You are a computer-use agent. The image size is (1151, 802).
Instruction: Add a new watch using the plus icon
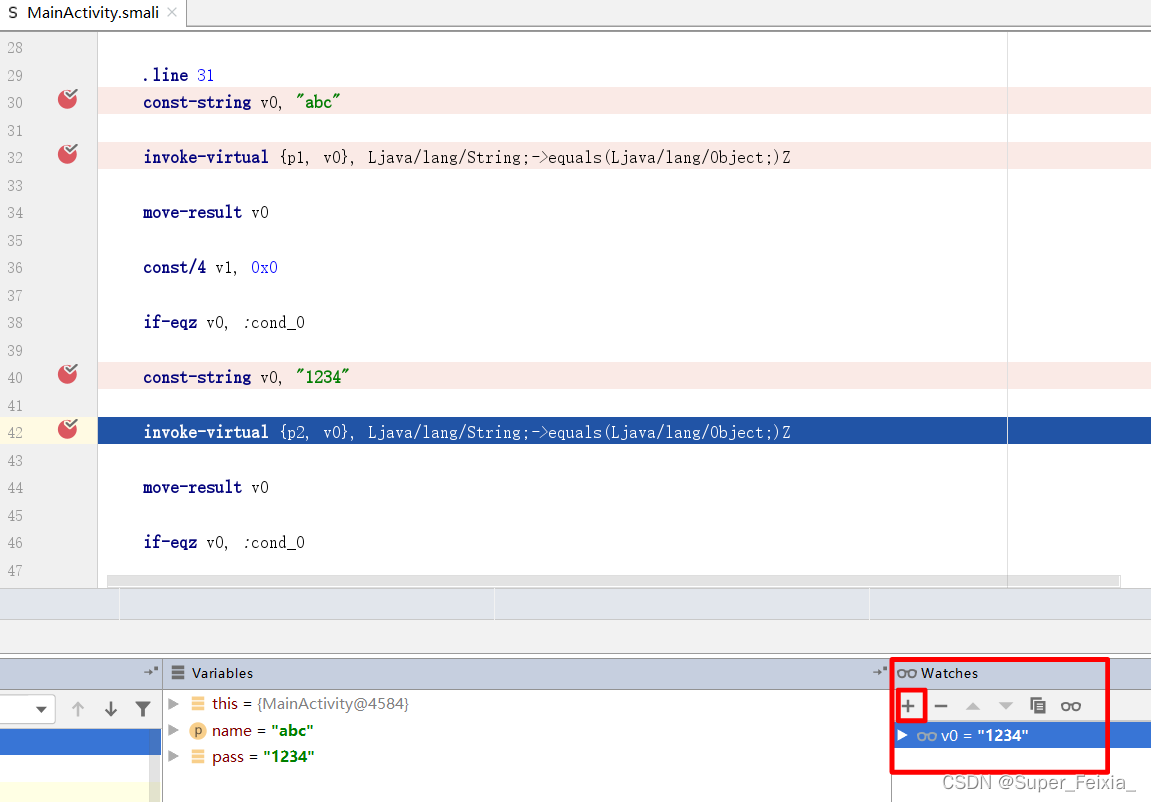(910, 706)
